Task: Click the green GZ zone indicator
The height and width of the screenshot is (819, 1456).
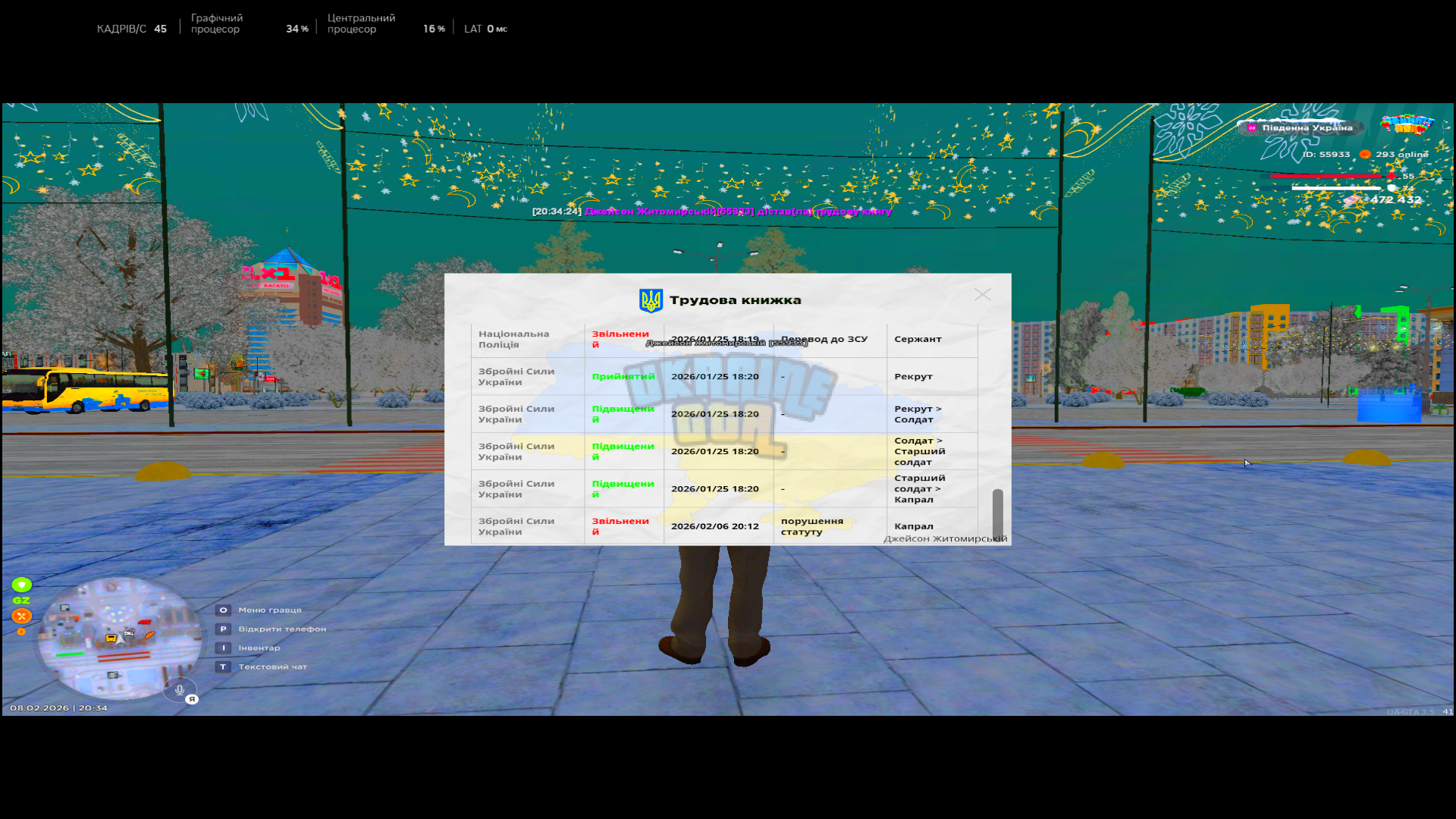Action: click(21, 601)
